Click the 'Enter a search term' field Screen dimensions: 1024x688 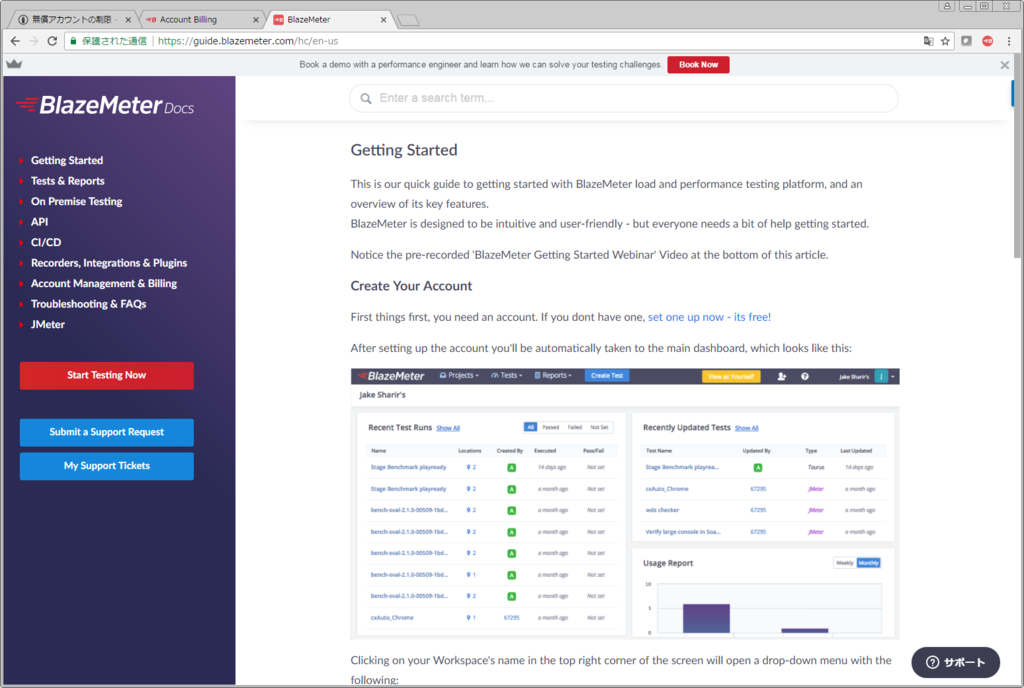coord(624,98)
